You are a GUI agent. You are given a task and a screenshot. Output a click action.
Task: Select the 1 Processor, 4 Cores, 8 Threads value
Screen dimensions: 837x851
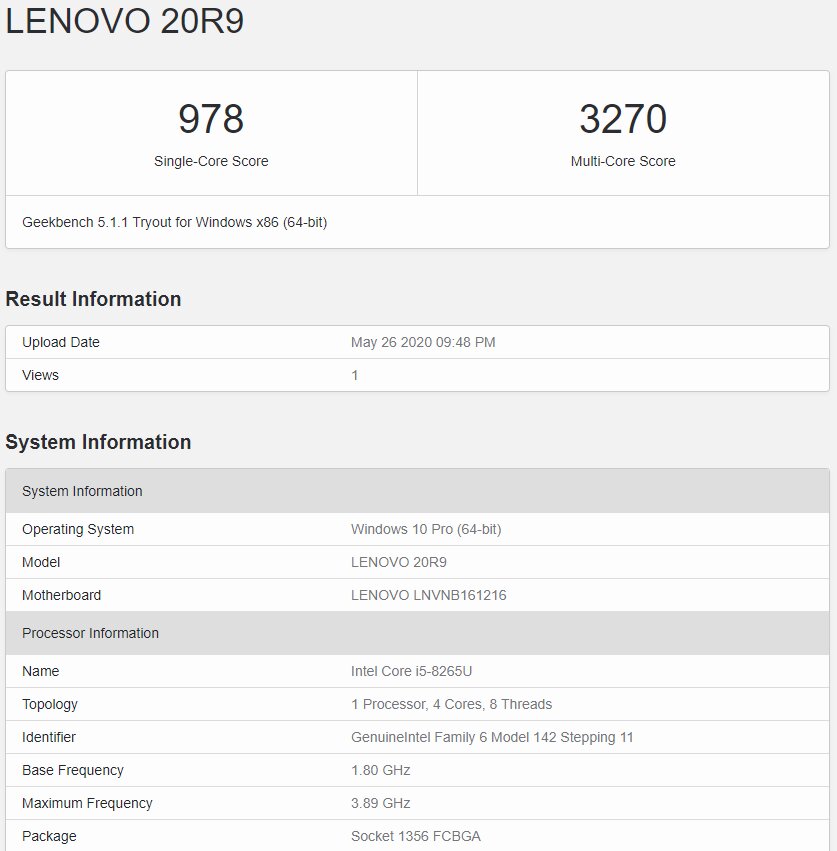tap(452, 704)
